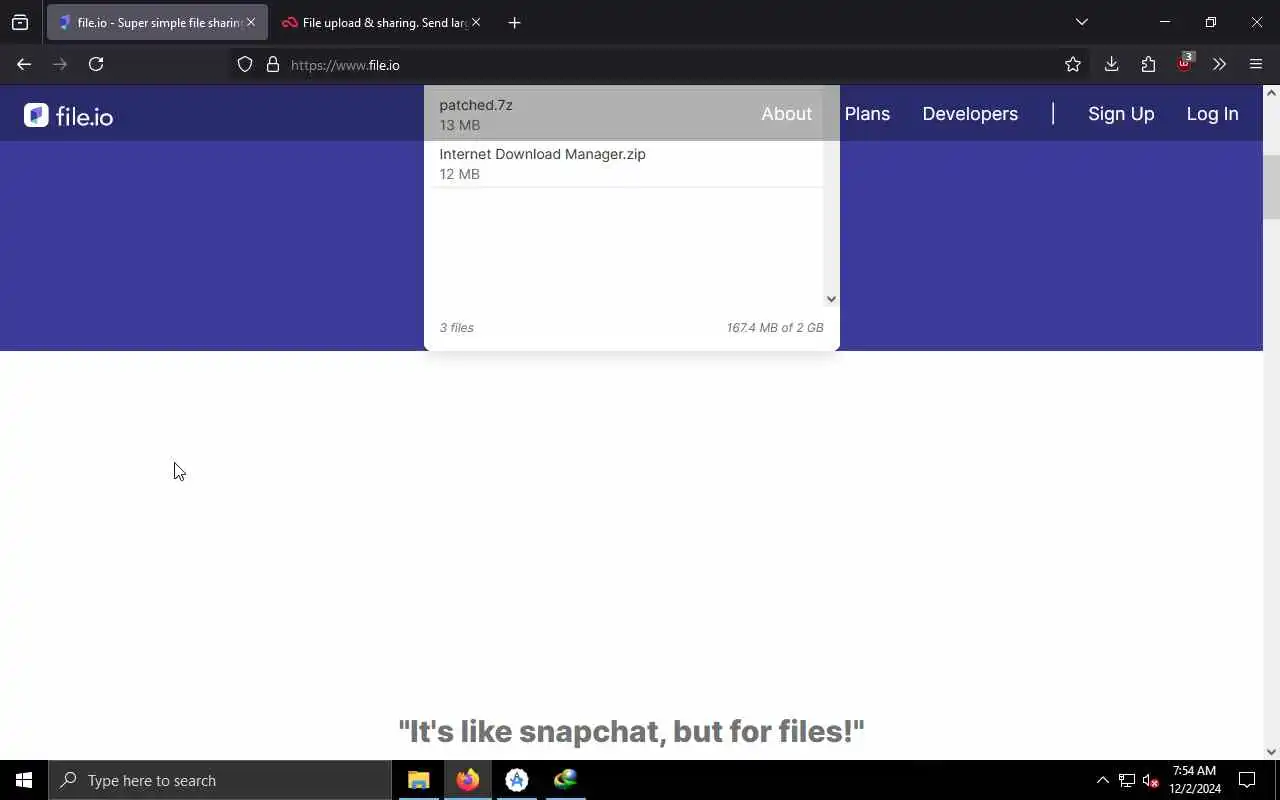The width and height of the screenshot is (1280, 800).
Task: Open Internet Download Manager taskbar icon
Action: (x=565, y=780)
